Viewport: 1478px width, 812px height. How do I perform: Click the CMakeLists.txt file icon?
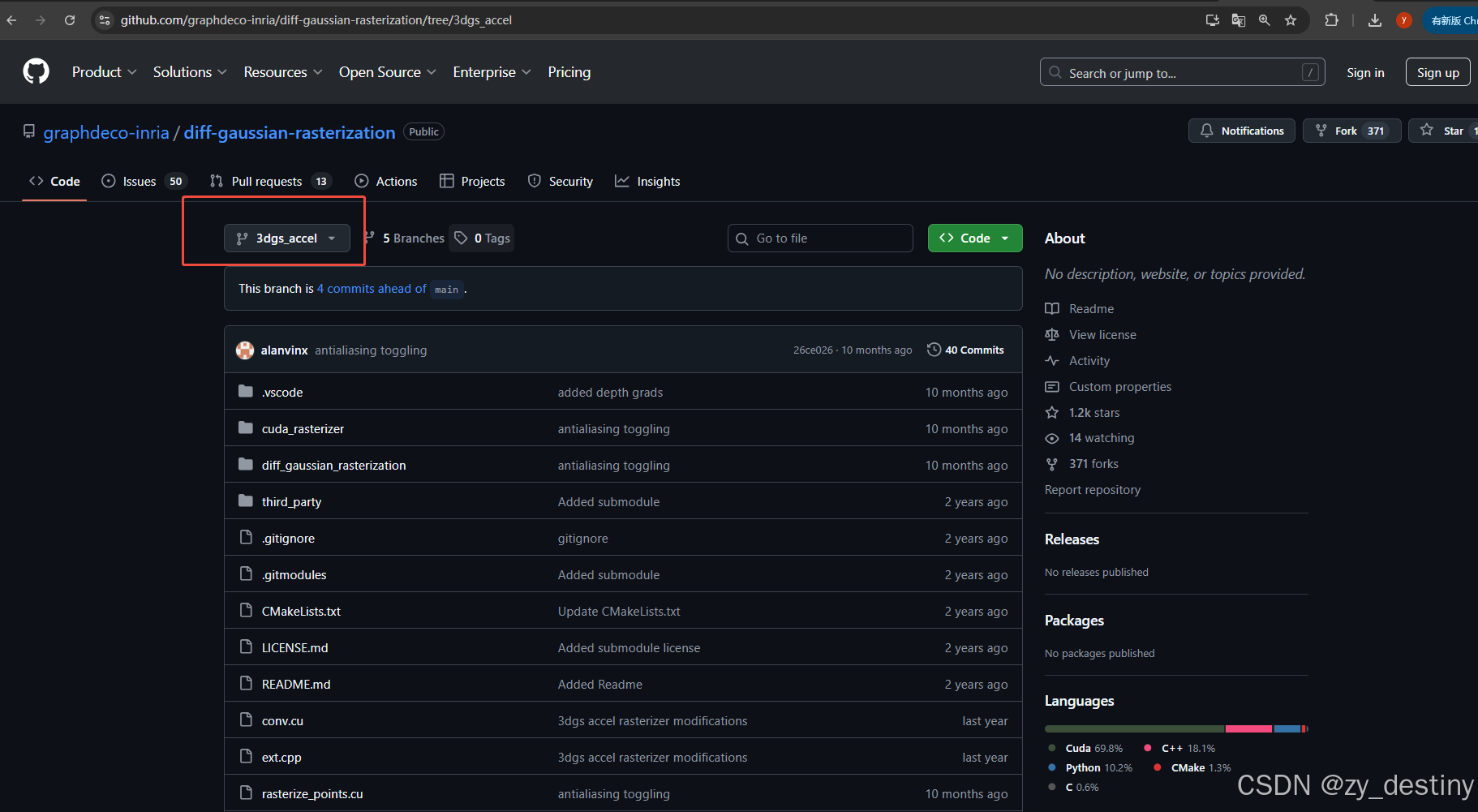246,611
